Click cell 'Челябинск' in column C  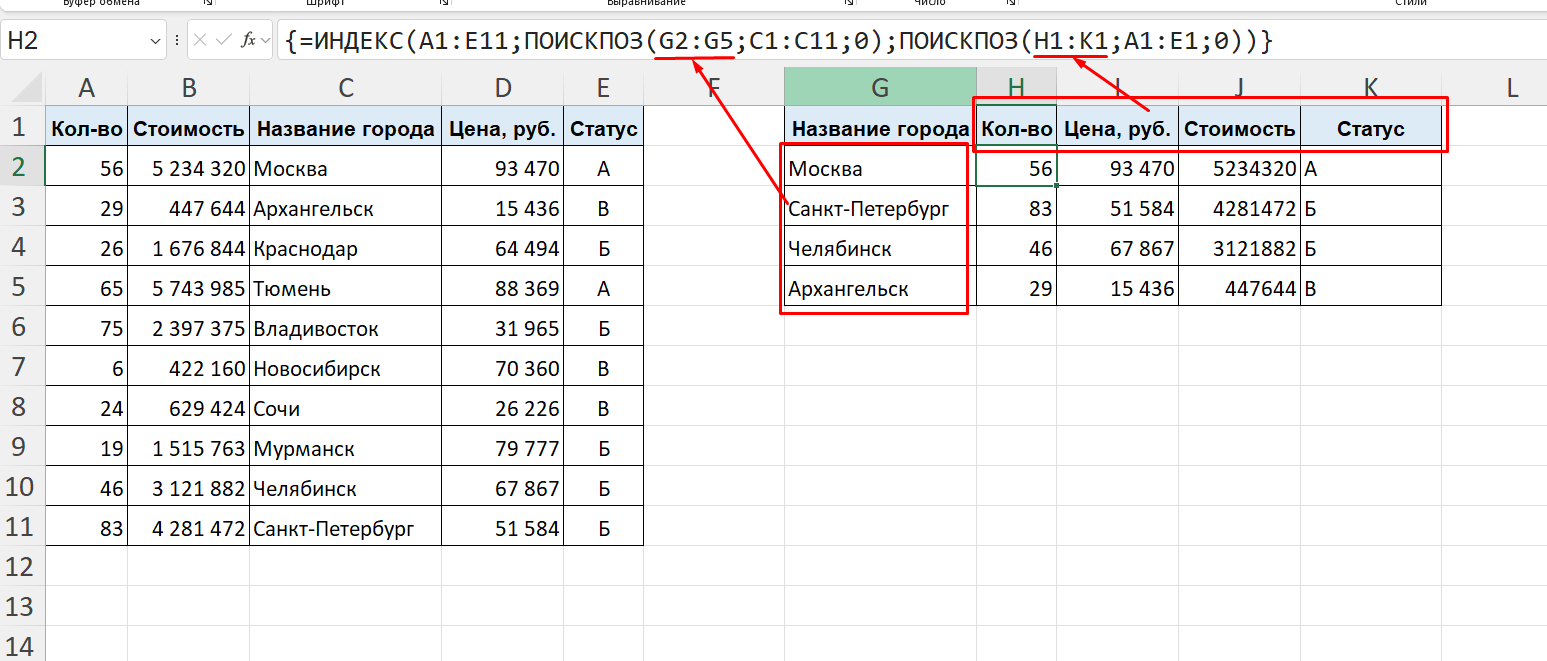click(x=346, y=488)
